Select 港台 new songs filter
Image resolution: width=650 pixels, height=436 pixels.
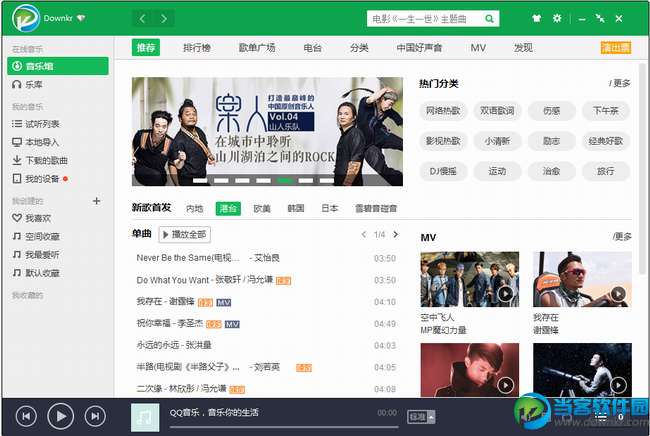point(228,208)
